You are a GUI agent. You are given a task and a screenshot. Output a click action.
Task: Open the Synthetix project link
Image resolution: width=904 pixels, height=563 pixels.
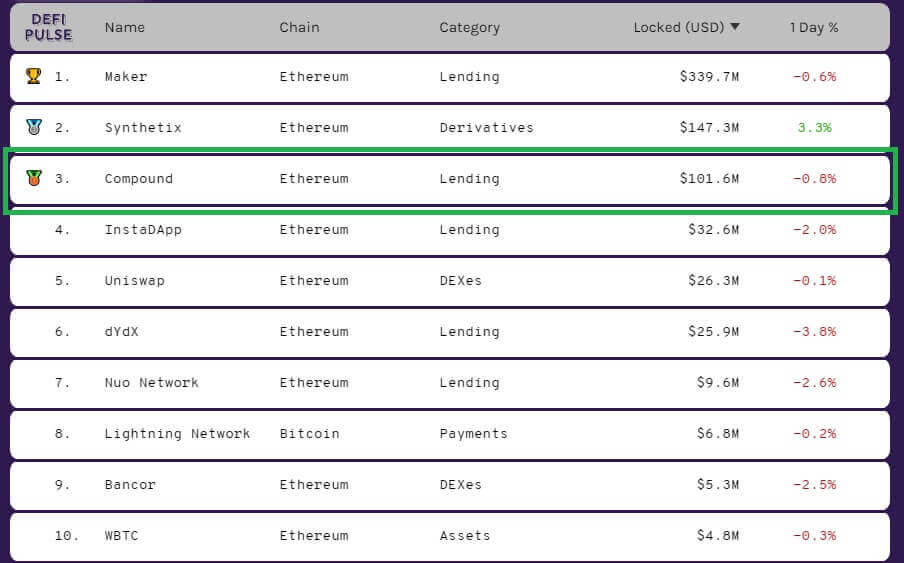pyautogui.click(x=143, y=128)
